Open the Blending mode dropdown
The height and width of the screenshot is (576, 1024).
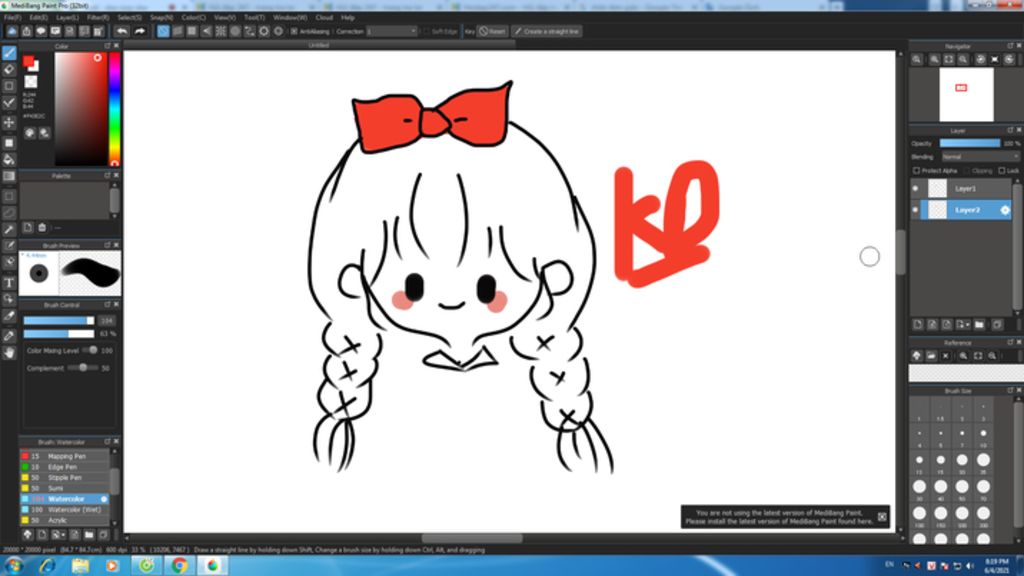tap(980, 157)
